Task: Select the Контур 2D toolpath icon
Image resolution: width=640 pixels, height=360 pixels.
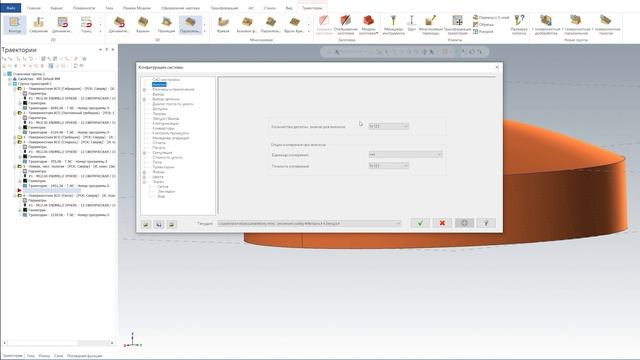Action: tap(15, 24)
